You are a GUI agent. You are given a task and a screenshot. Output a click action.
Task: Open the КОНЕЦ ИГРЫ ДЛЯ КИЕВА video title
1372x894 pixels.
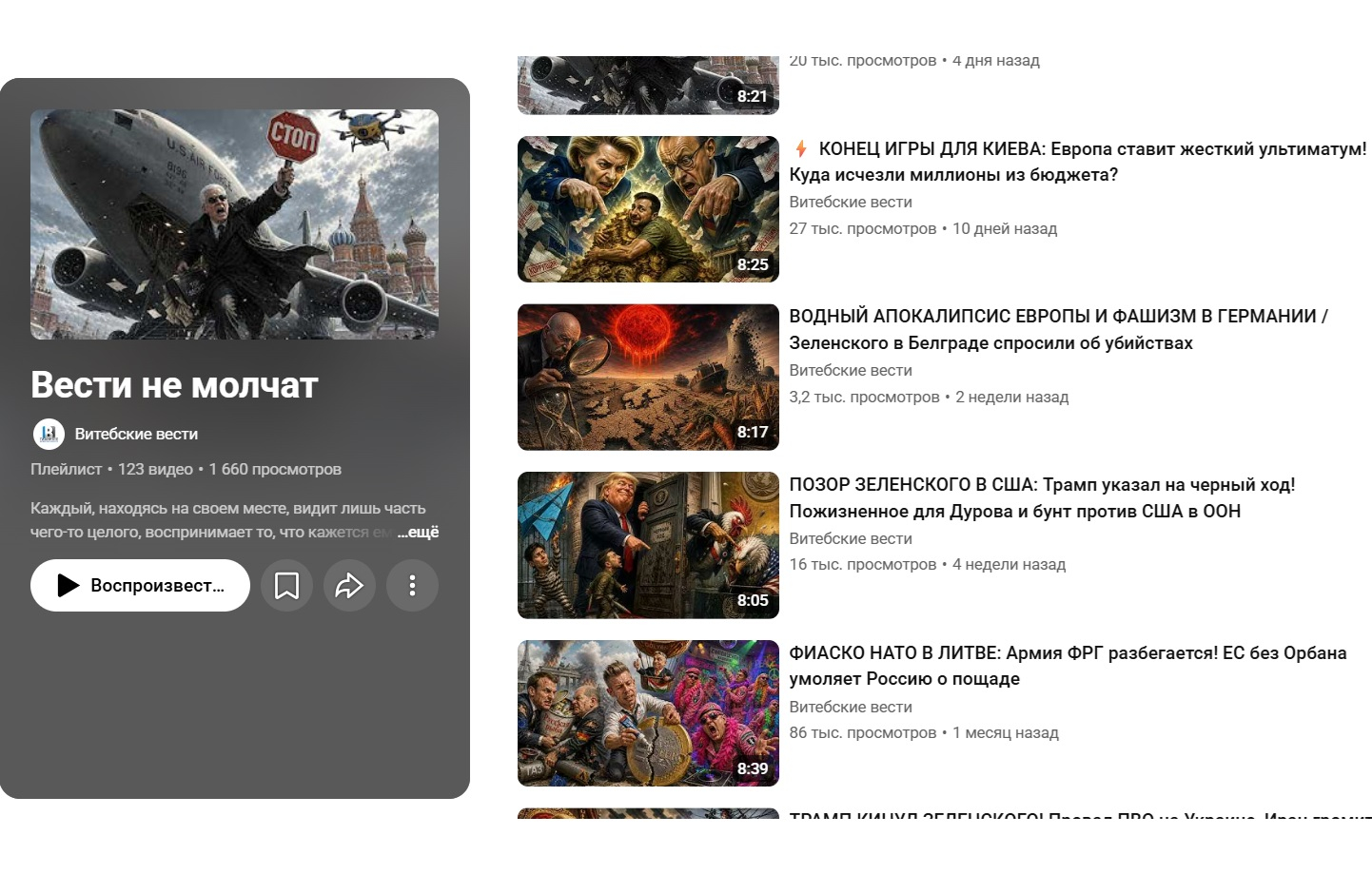tap(1078, 162)
